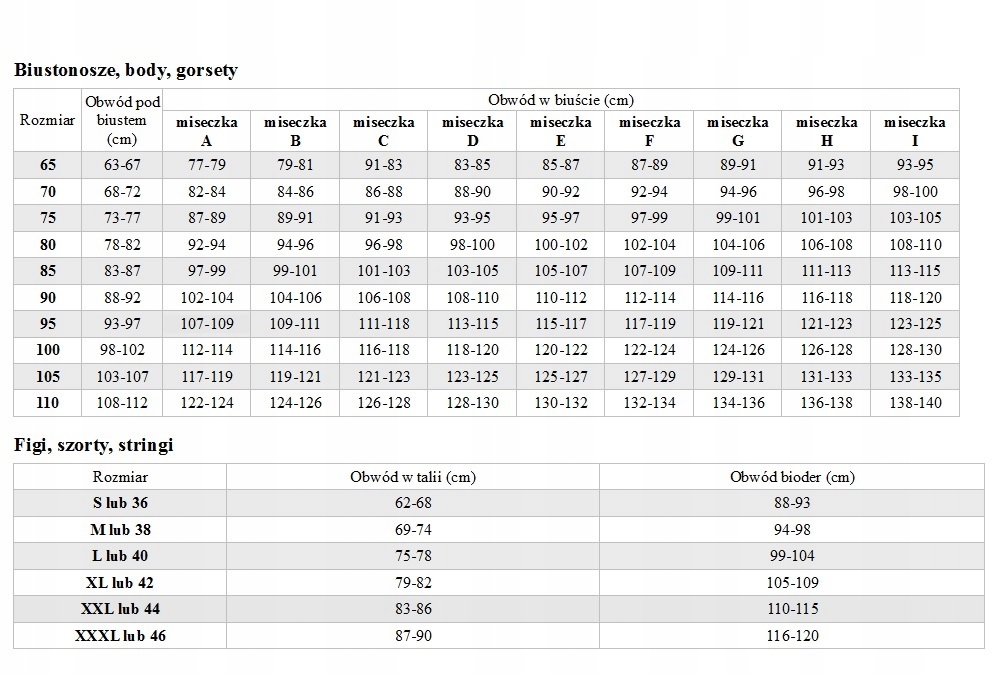The height and width of the screenshot is (675, 999).
Task: Select the "XXXL lub 46" size label
Action: click(x=120, y=635)
